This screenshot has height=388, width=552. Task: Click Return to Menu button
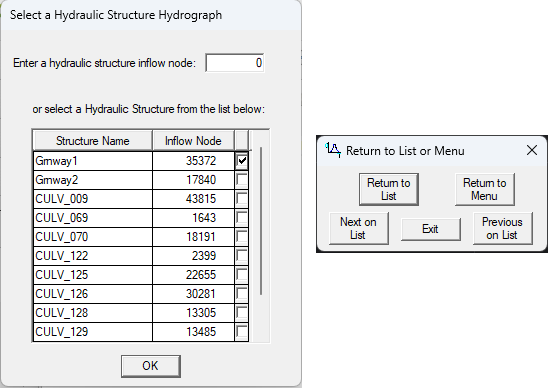(484, 189)
